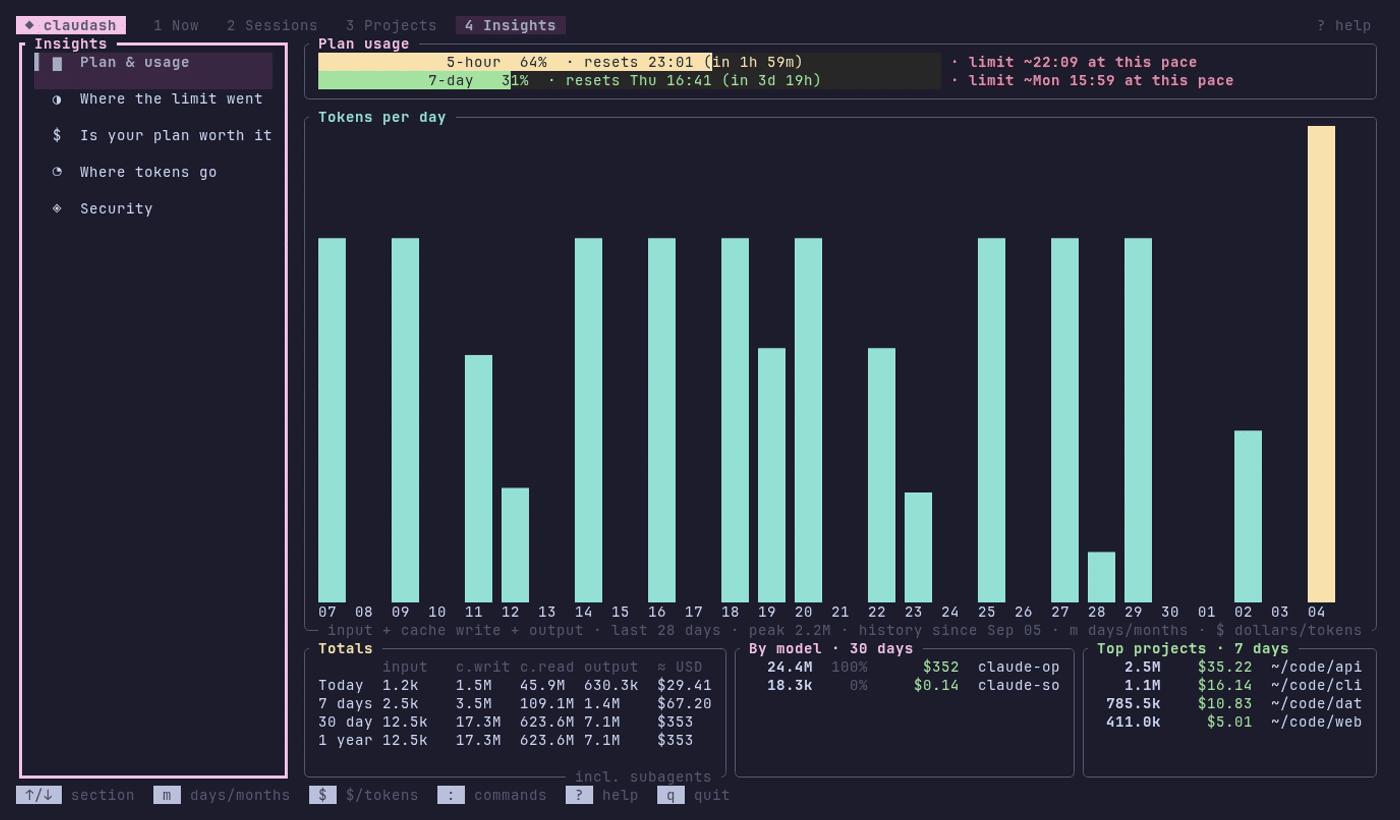
Task: Open the Is your plan worth it section
Action: tap(153, 136)
